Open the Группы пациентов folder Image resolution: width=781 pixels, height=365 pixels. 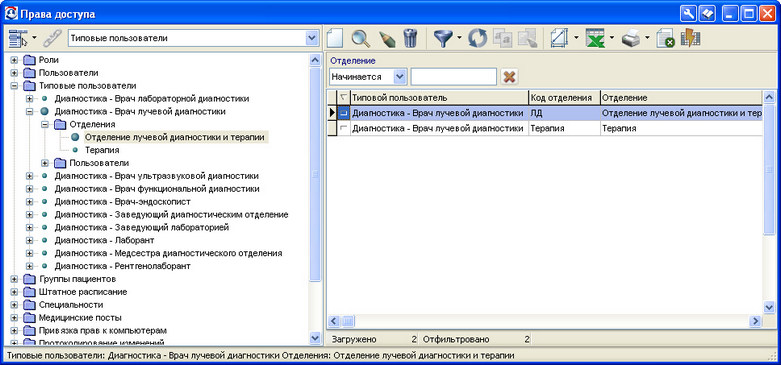77,279
